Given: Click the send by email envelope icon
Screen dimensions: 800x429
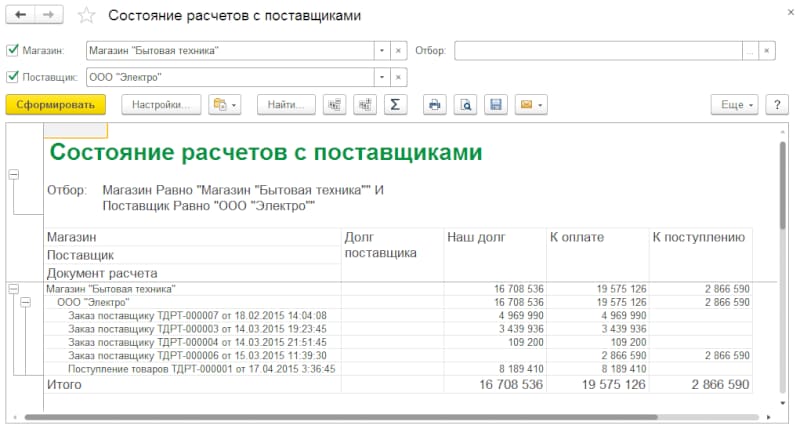Looking at the screenshot, I should (524, 104).
